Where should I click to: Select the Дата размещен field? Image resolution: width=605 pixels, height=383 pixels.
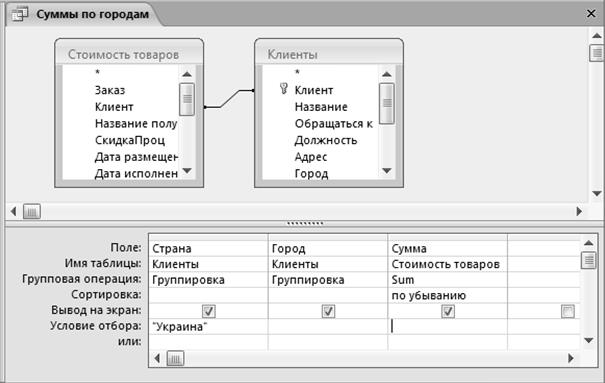pos(136,157)
